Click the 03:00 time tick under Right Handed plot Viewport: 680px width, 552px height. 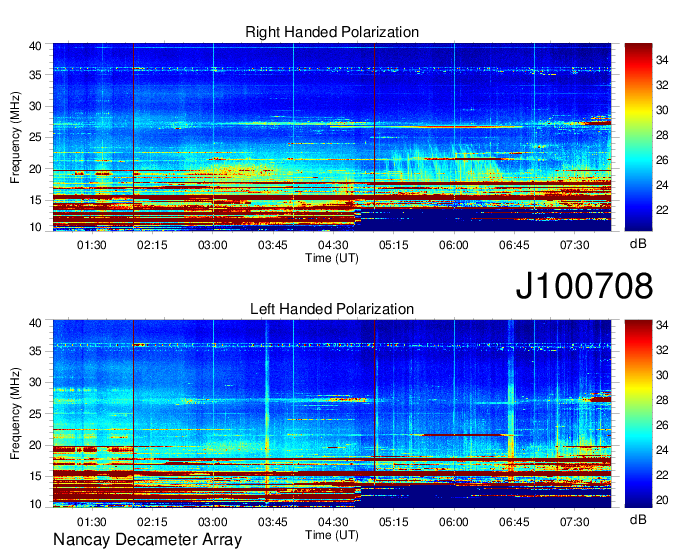pos(212,245)
